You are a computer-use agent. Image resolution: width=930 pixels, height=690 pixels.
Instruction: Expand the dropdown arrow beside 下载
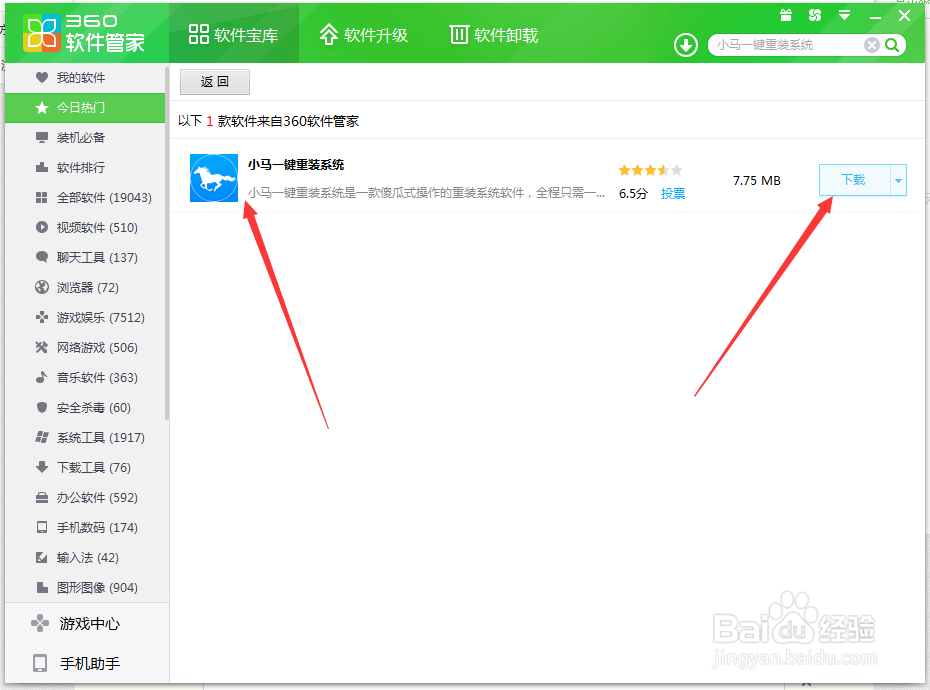tap(899, 180)
